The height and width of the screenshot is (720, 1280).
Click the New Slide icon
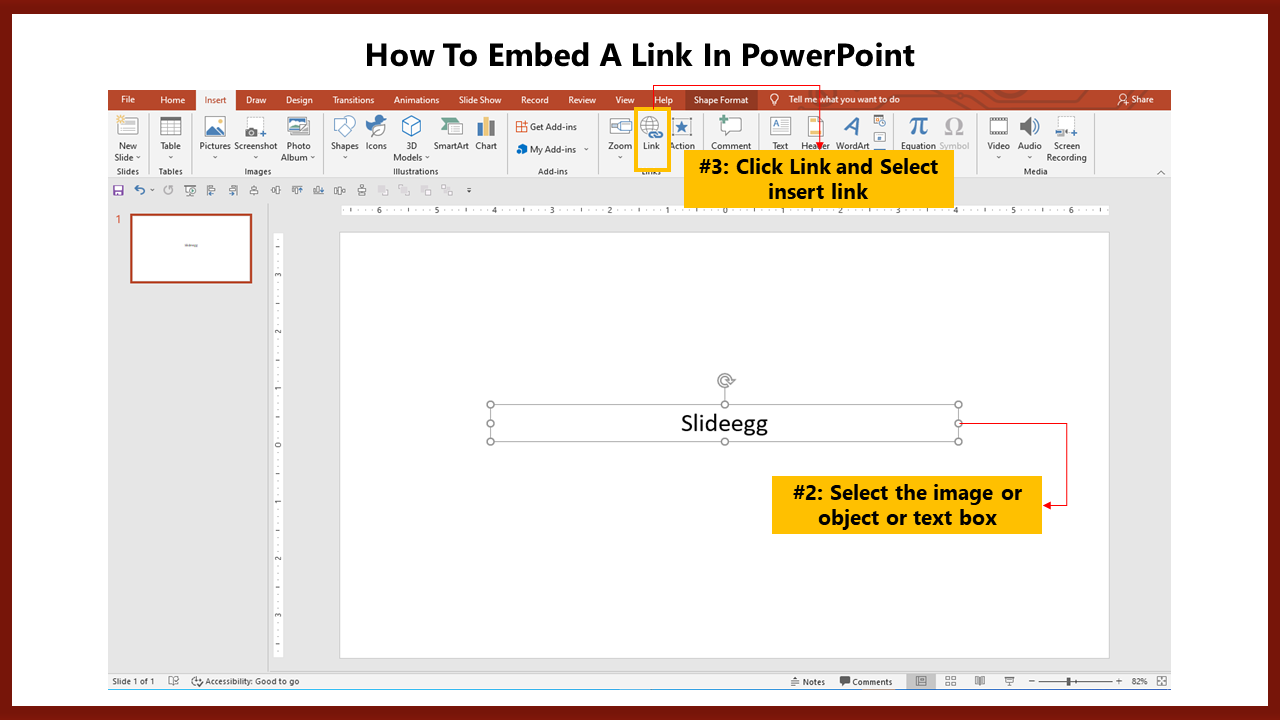[127, 126]
